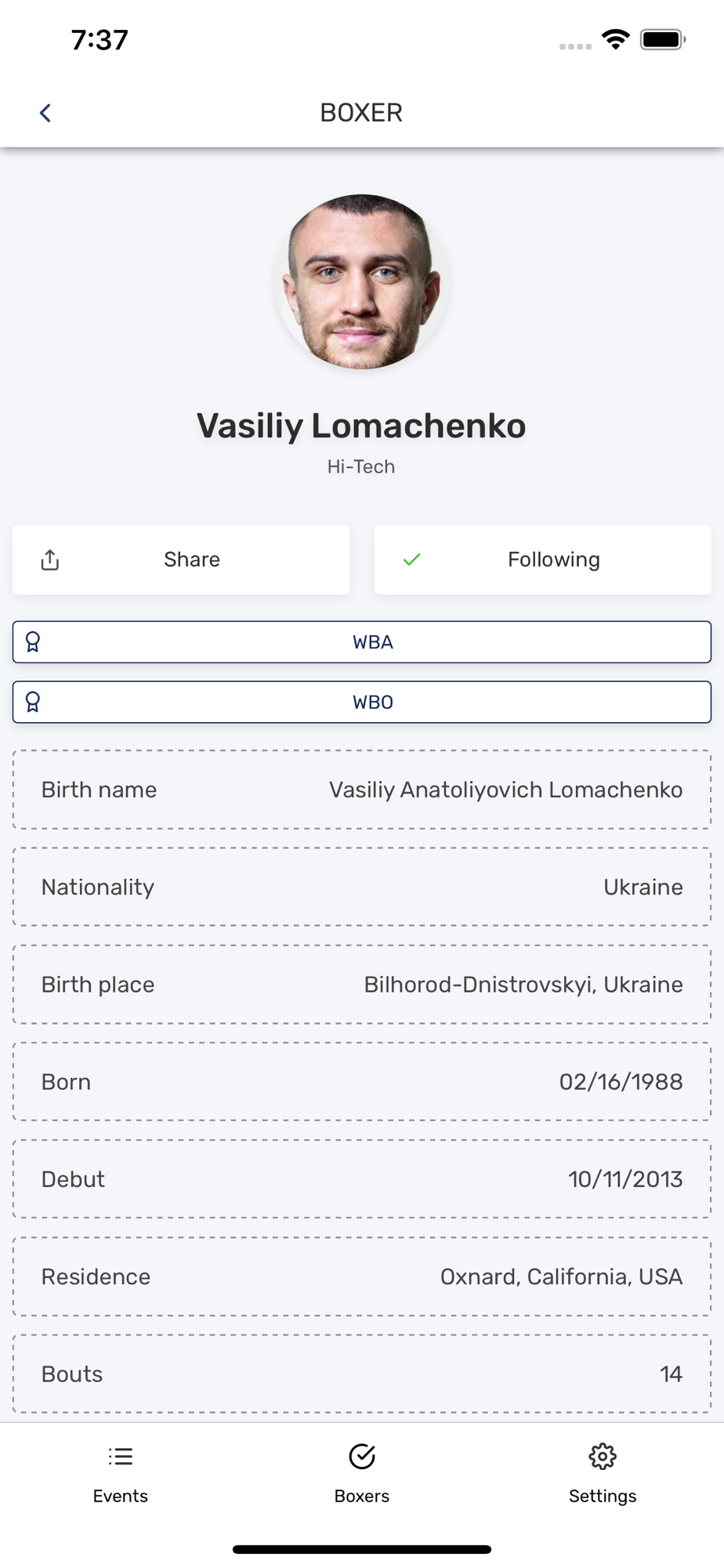The image size is (724, 1568).
Task: Go back using the header chevron
Action: tap(45, 113)
